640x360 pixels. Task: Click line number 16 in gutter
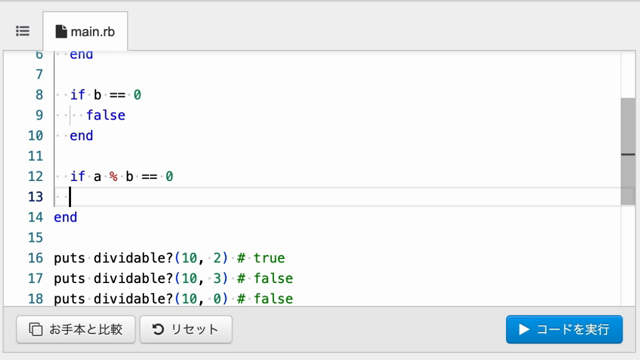pos(36,258)
